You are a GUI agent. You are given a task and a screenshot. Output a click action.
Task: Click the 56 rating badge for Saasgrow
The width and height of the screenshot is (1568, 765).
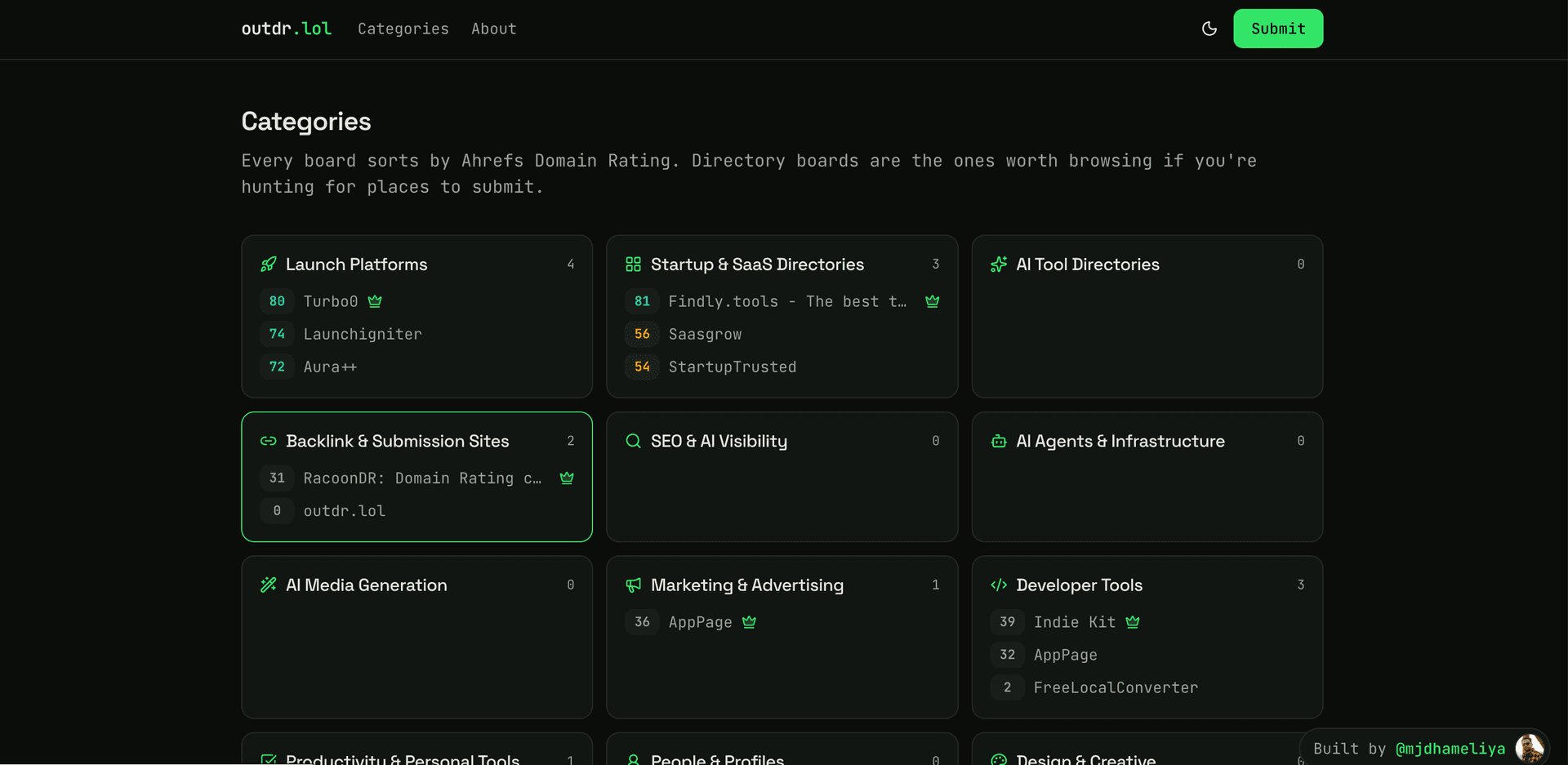(x=642, y=334)
